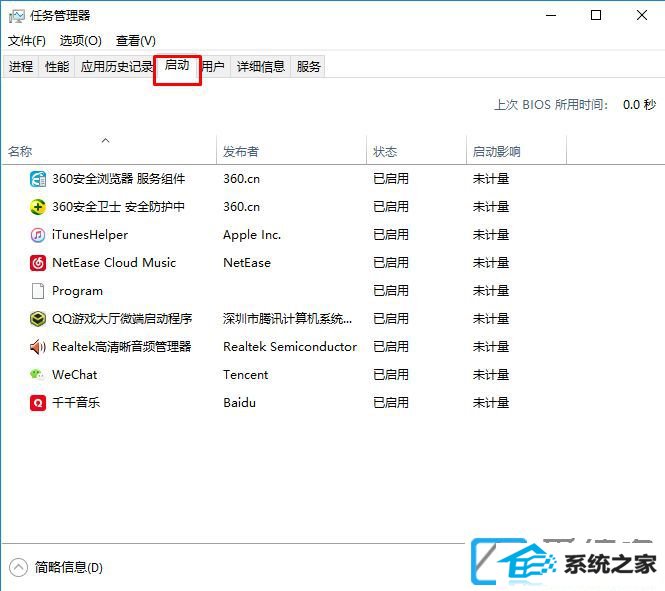The image size is (665, 591).
Task: Click 未计量 impact in 千千音乐 row
Action: [491, 403]
